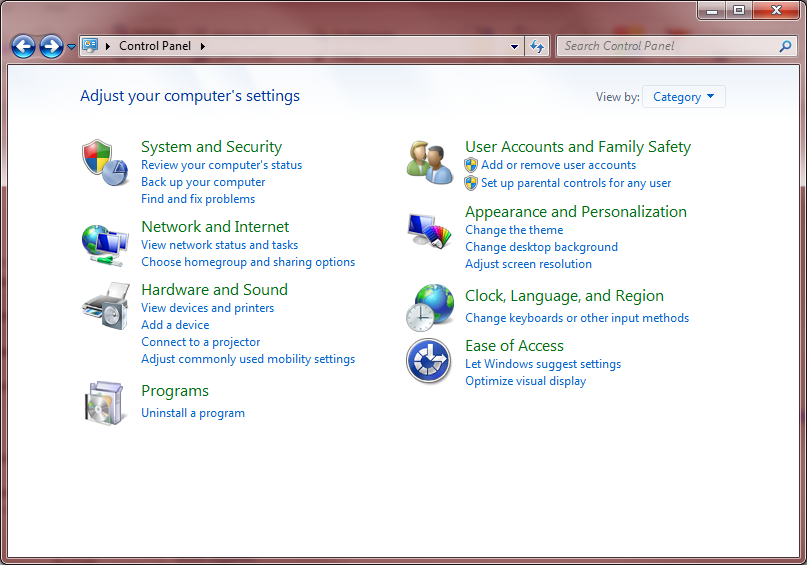This screenshot has height=565, width=807.
Task: Click the Hardware and Sound printer icon
Action: point(105,306)
